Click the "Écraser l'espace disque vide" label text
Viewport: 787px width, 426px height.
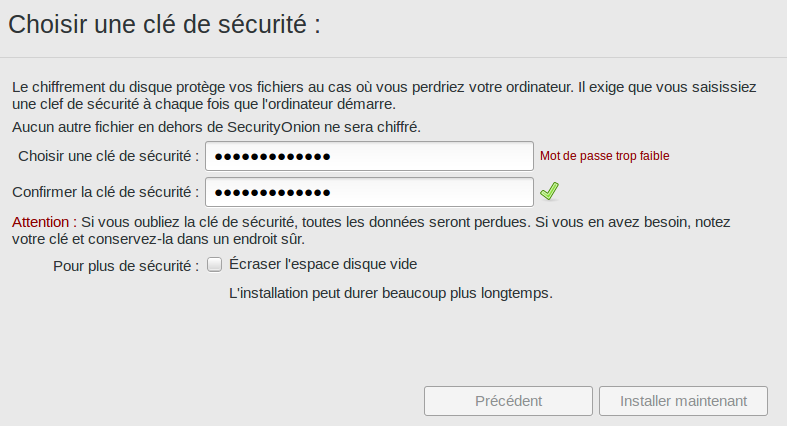tap(323, 265)
